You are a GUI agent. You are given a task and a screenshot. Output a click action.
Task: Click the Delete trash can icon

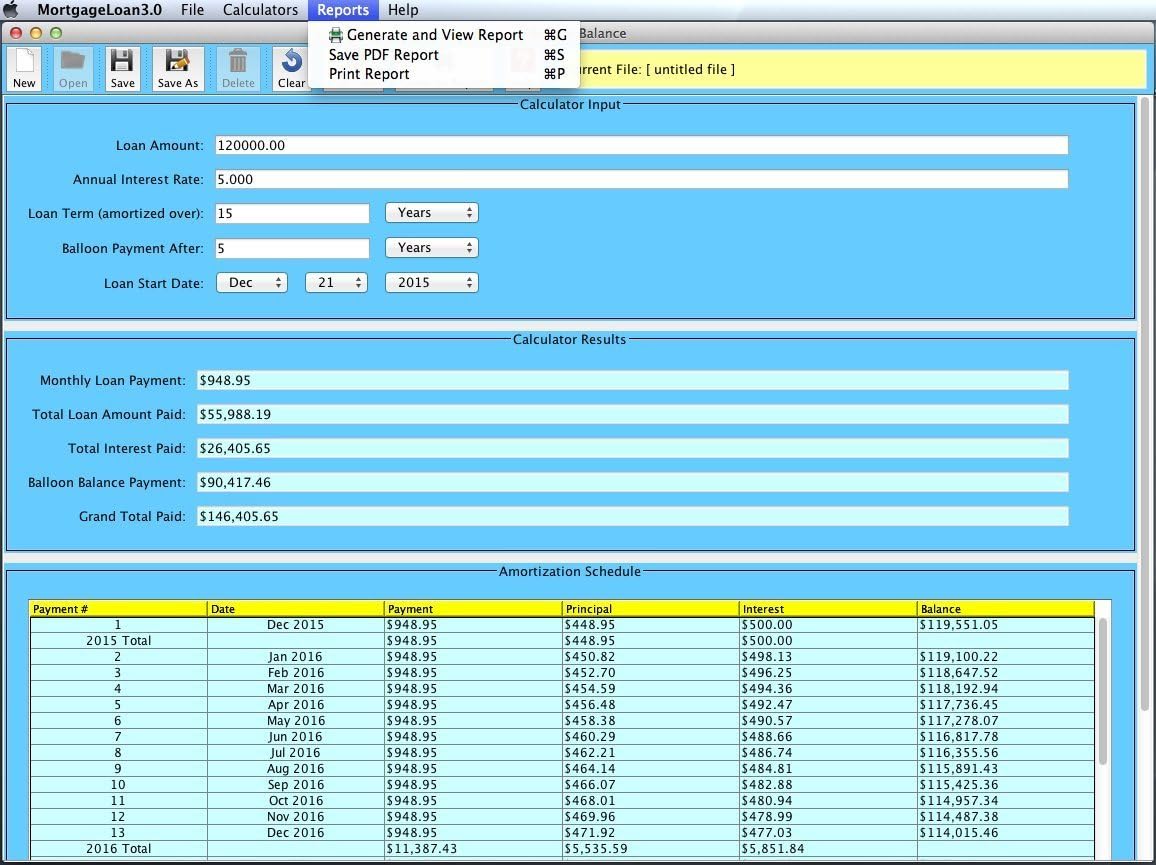click(x=238, y=69)
